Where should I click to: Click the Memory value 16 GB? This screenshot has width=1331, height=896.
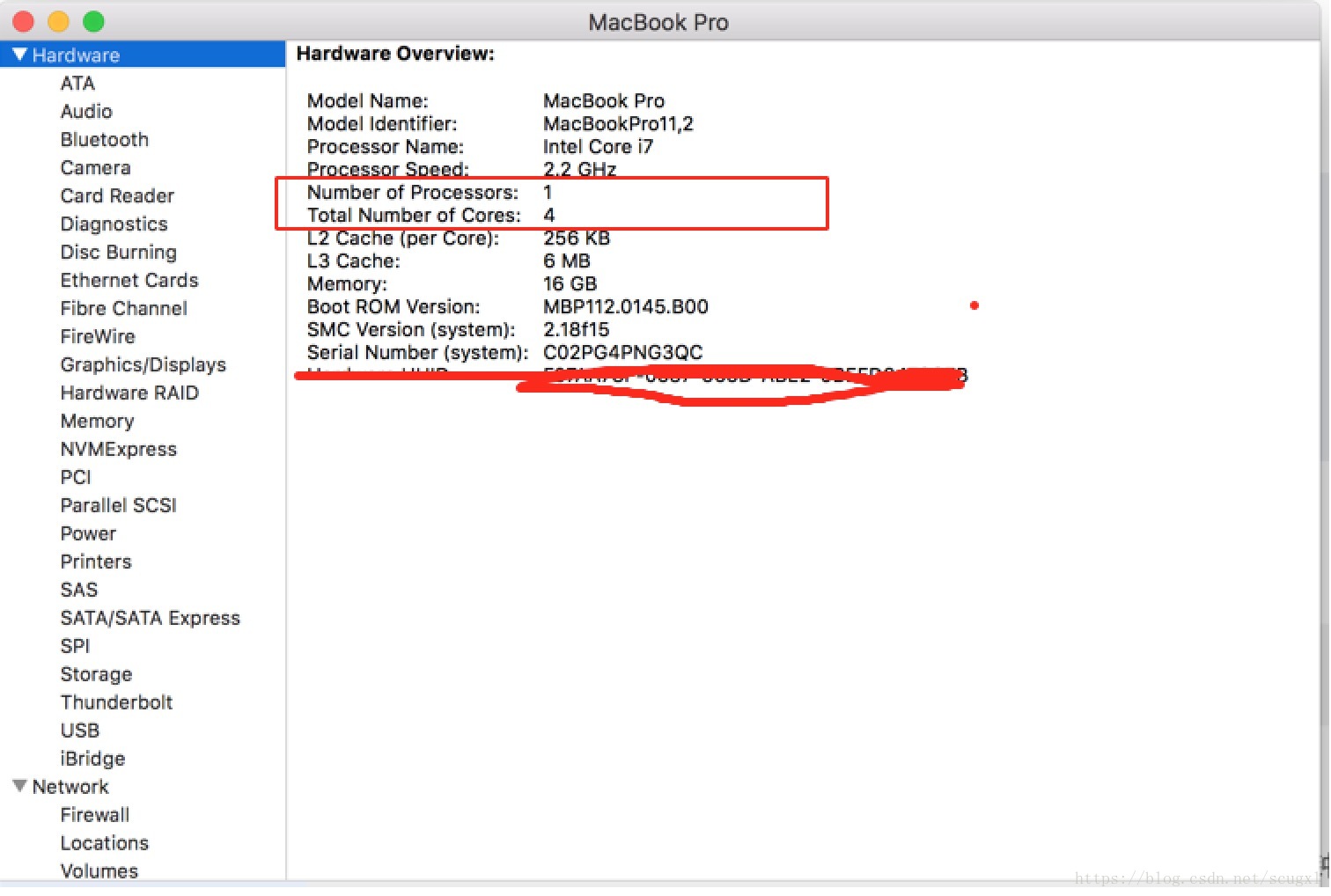point(570,283)
